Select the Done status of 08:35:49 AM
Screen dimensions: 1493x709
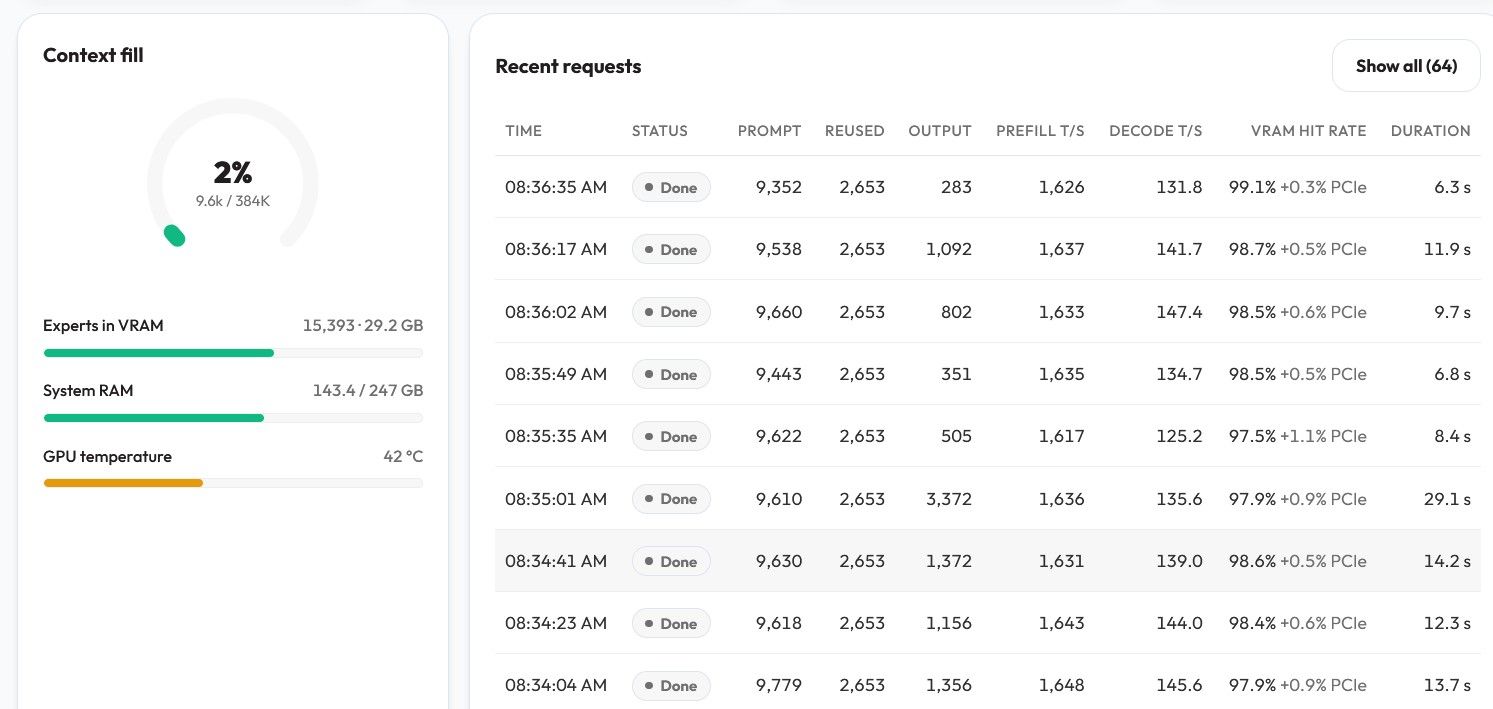pos(671,374)
